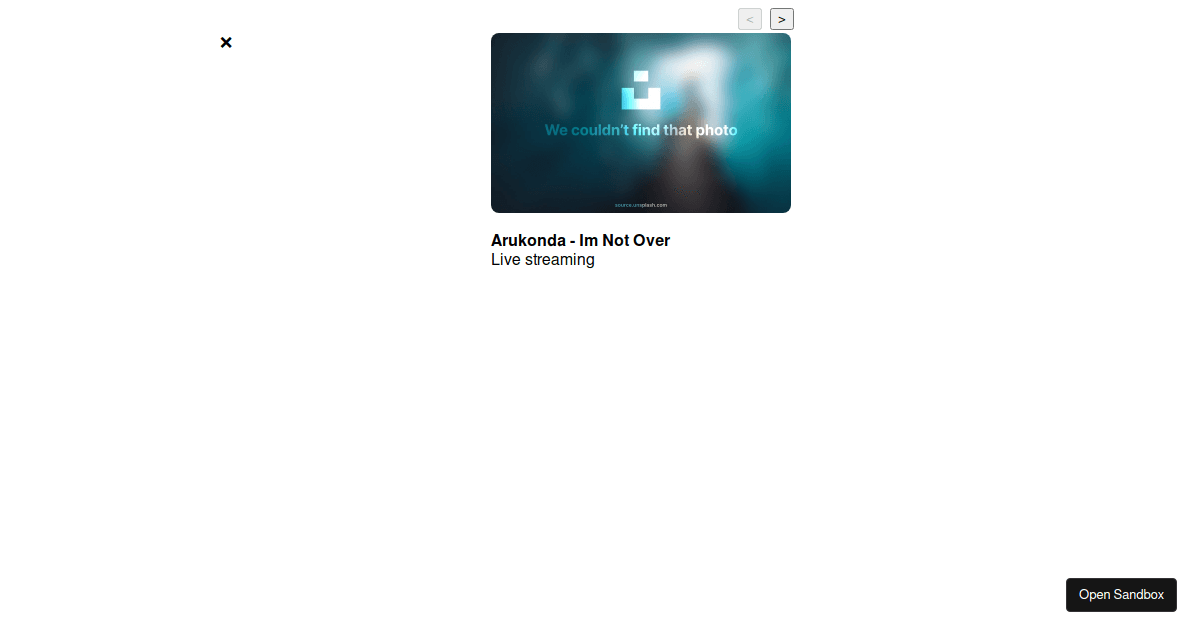The image size is (1200, 630).
Task: Click the word 'find' in the image message
Action: (x=647, y=130)
